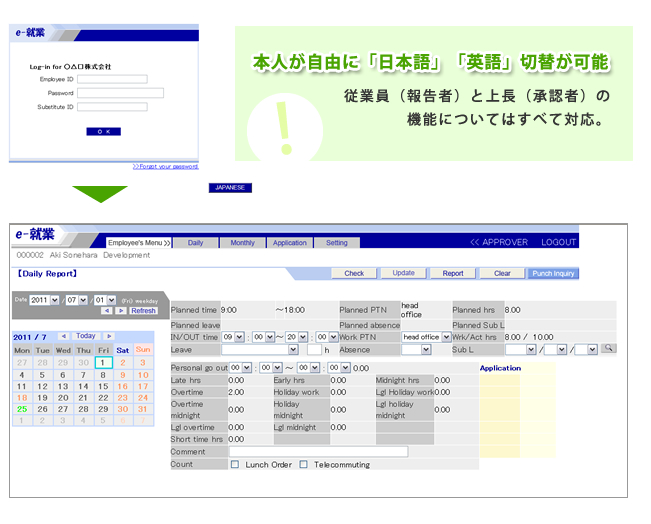Switch to APPROVER menu
Viewport: 651px width, 524px height.
pos(499,242)
